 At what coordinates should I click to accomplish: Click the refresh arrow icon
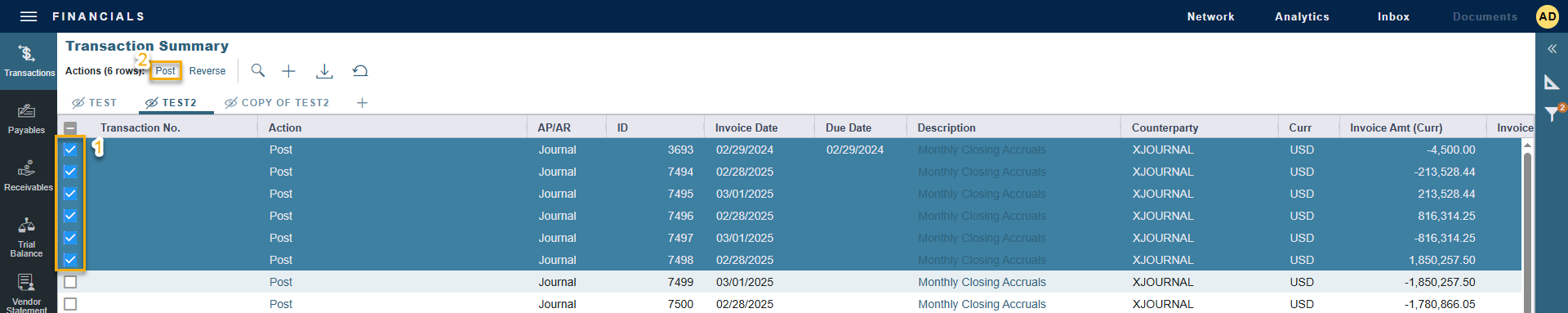pos(360,71)
